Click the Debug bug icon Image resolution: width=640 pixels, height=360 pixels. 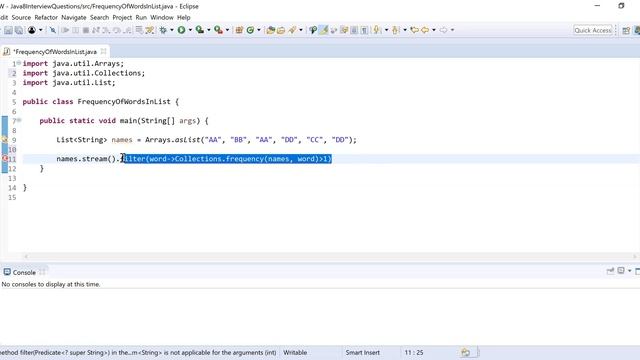tap(163, 30)
